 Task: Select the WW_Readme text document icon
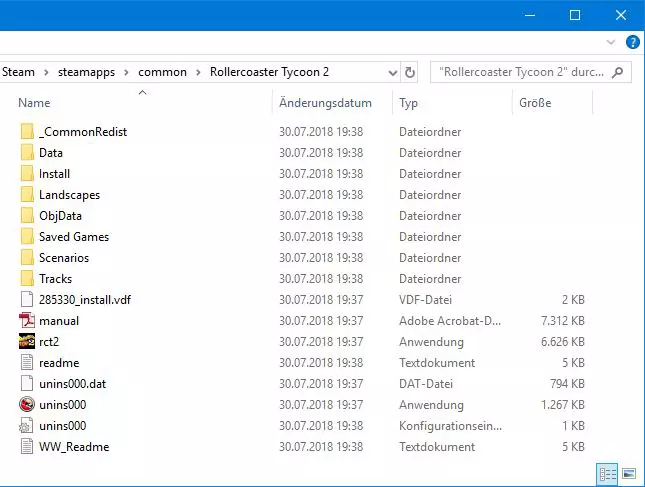(27, 446)
